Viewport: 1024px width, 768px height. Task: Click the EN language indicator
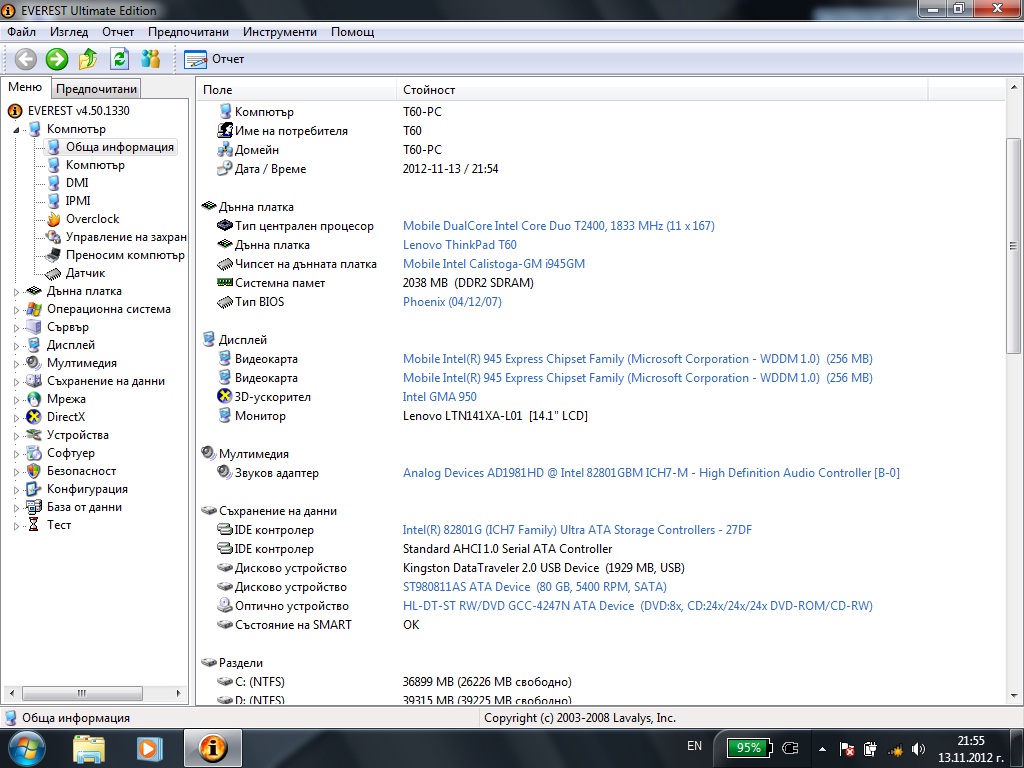coord(694,746)
